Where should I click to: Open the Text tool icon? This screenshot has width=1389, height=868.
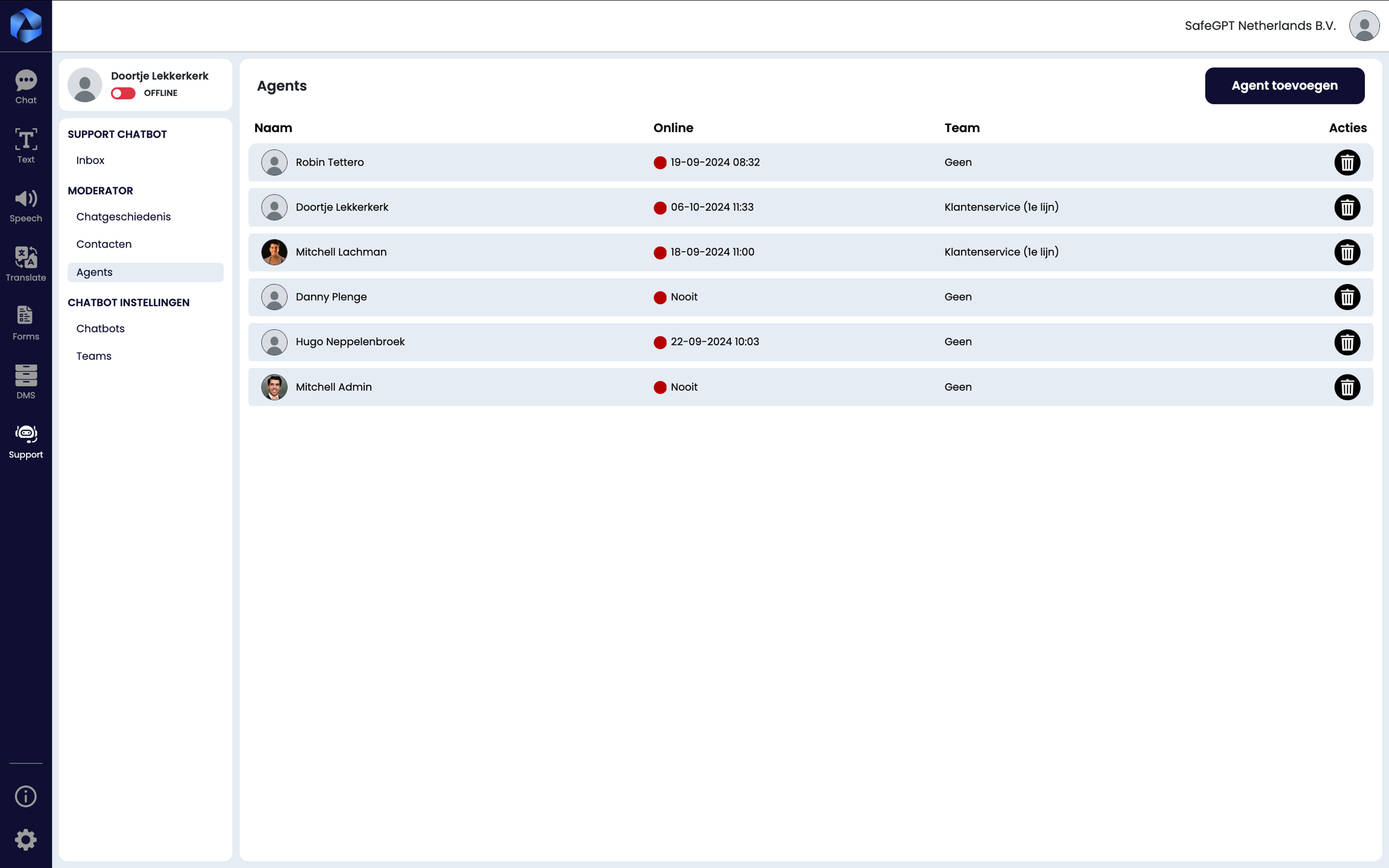tap(26, 146)
